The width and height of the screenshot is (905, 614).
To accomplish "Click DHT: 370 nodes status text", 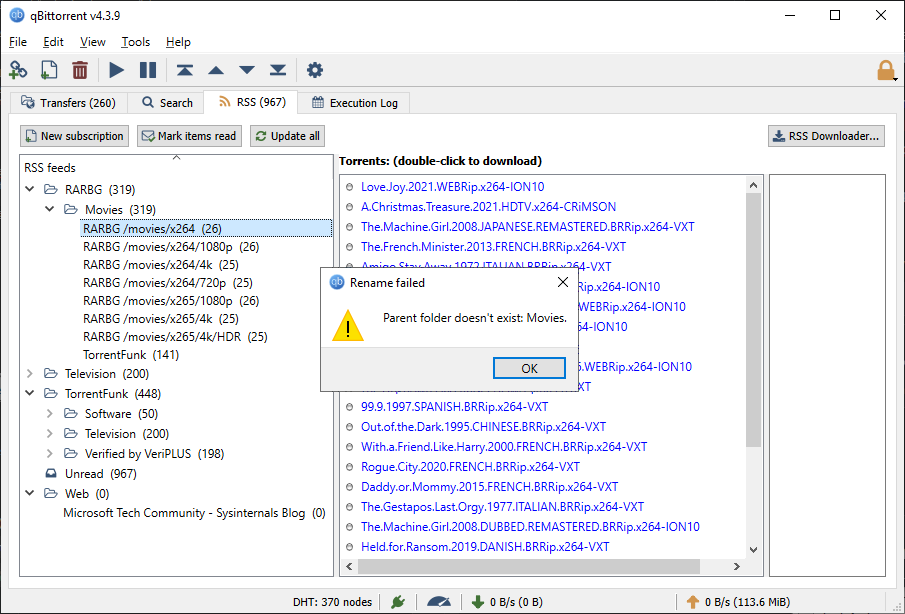I will 332,602.
